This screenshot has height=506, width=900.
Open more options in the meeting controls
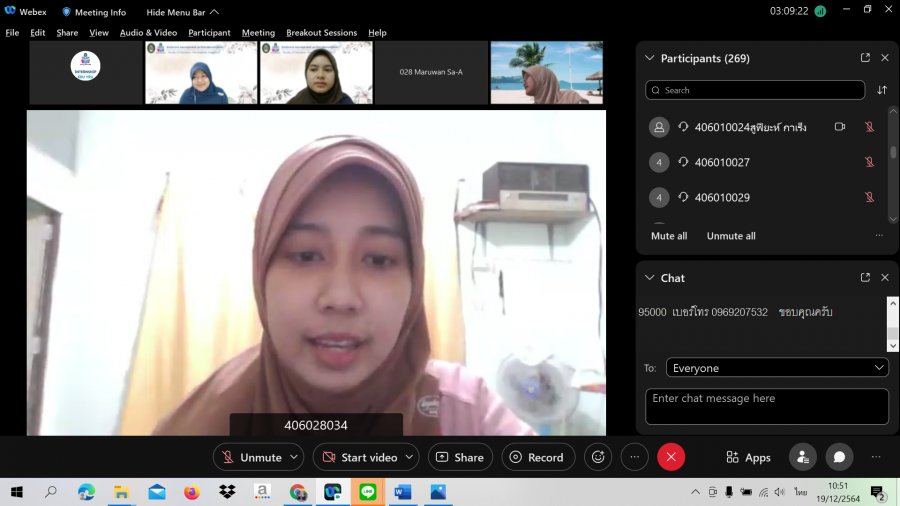[635, 457]
